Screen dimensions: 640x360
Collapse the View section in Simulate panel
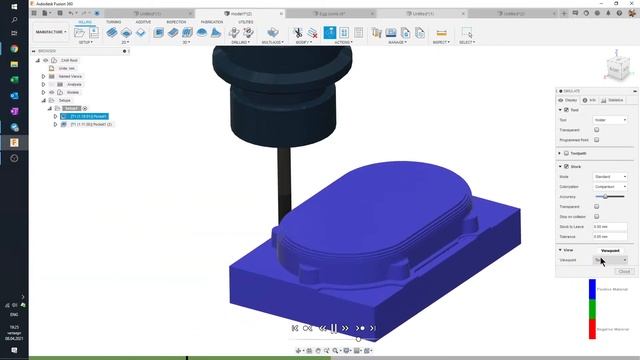pos(560,250)
